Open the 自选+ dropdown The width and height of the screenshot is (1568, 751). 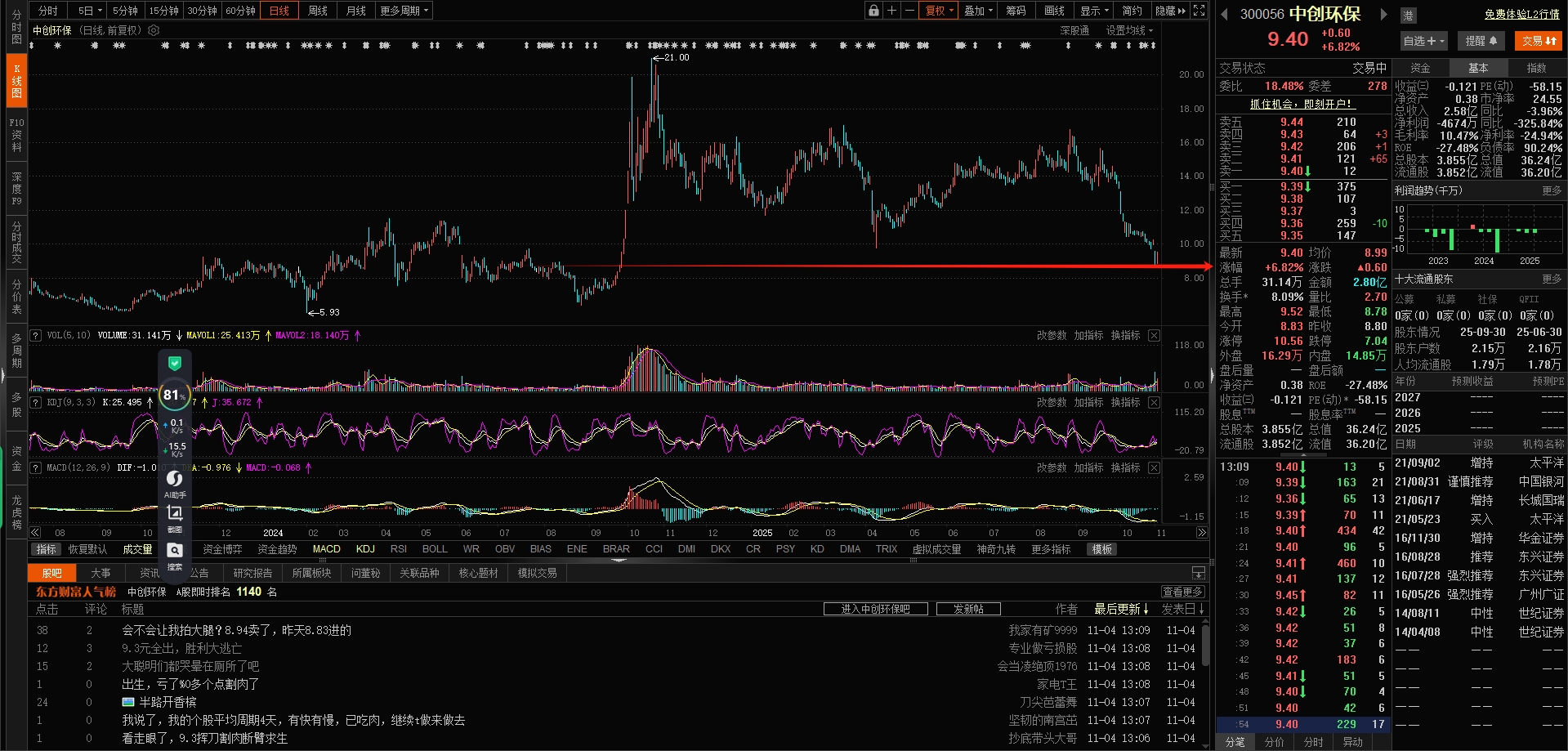pos(1423,41)
